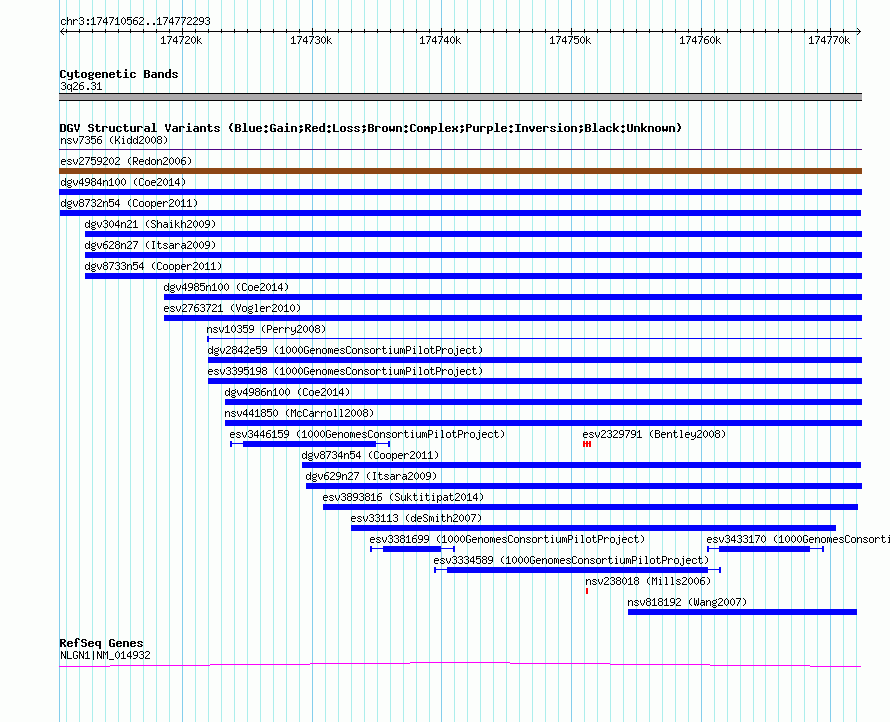Select the dgv304n21 (Shaikh2009) label

coord(150,224)
